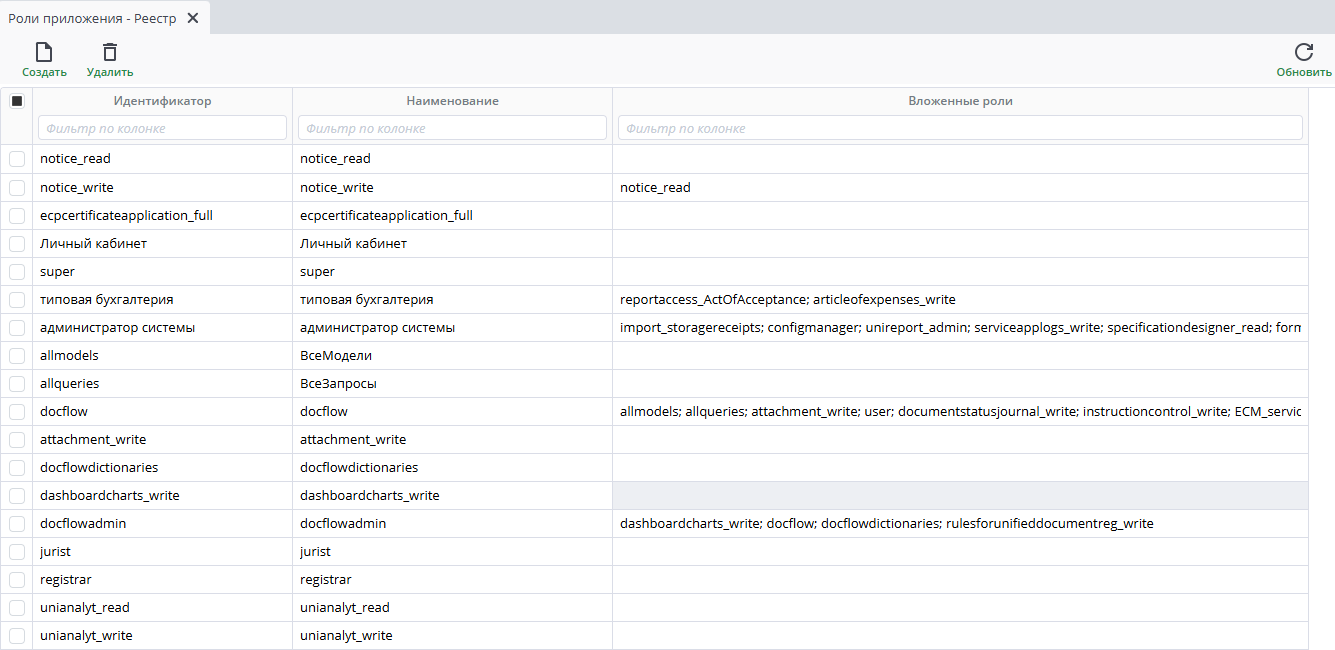Enable the checkbox for unianalyt_write row

pos(17,635)
